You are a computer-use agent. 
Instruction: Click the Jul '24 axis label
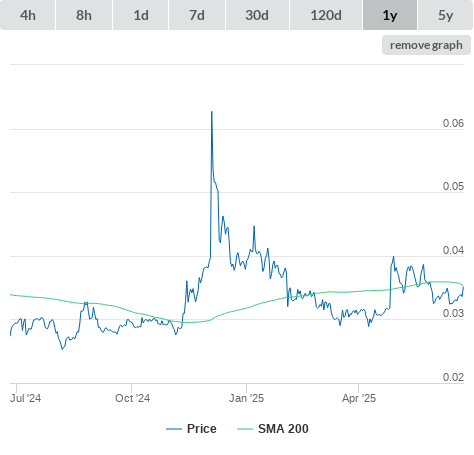(x=25, y=398)
